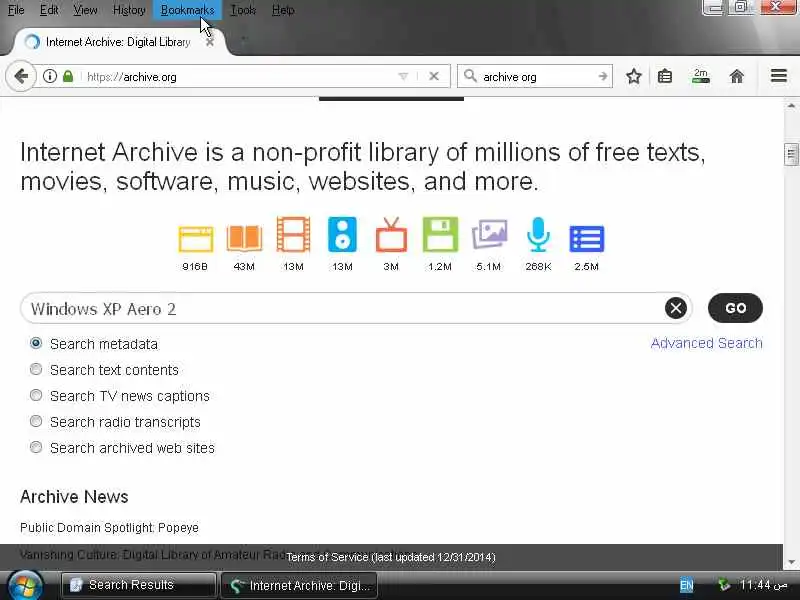Open the hamburger menu in Firefox

[x=779, y=76]
